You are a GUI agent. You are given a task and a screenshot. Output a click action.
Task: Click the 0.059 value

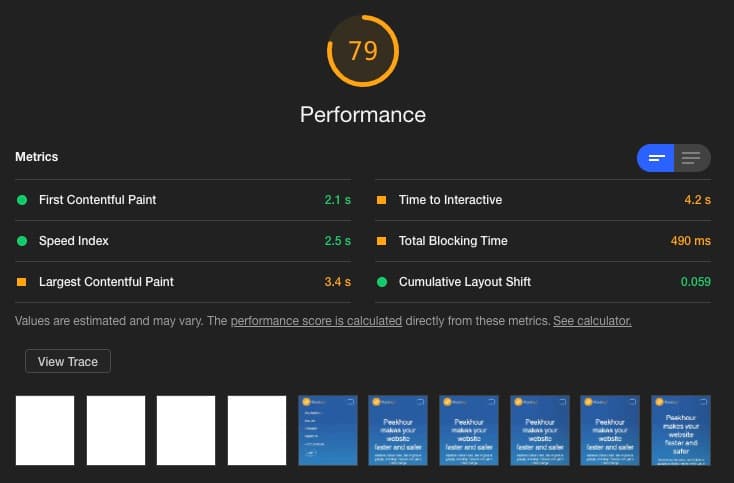696,282
